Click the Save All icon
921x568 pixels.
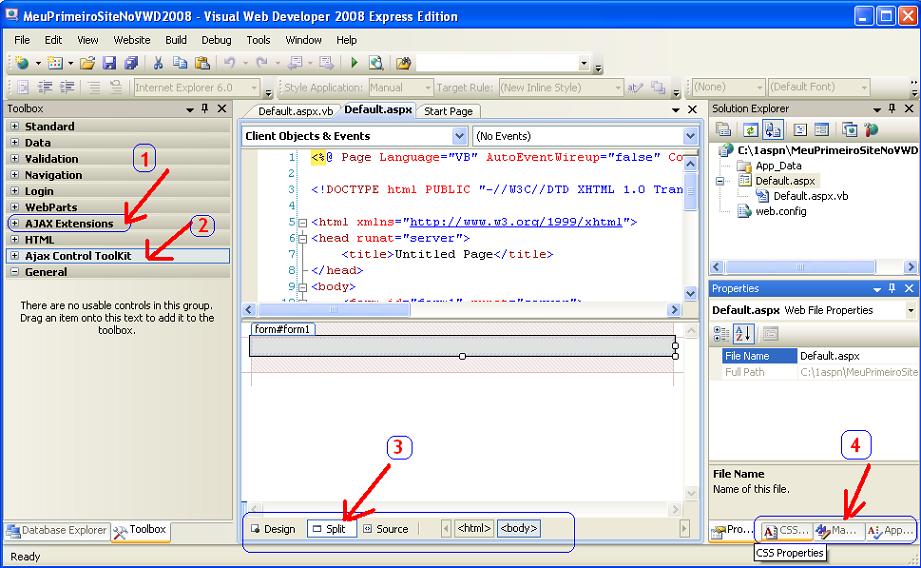(x=132, y=63)
